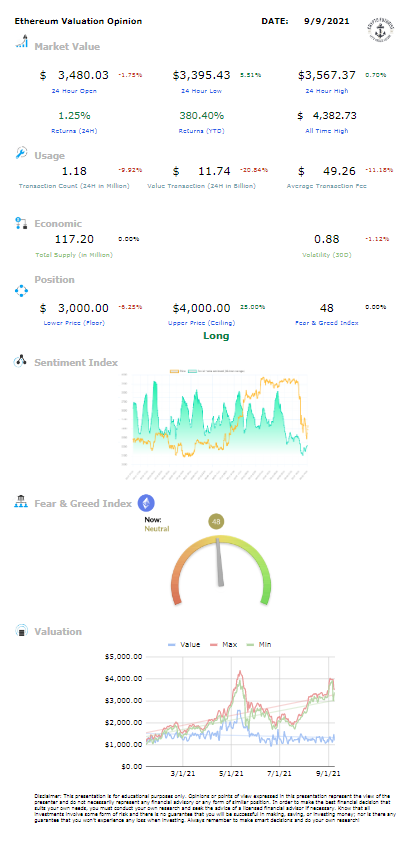The image size is (417, 842).
Task: Toggle the Max series in chart legend
Action: click(x=224, y=644)
